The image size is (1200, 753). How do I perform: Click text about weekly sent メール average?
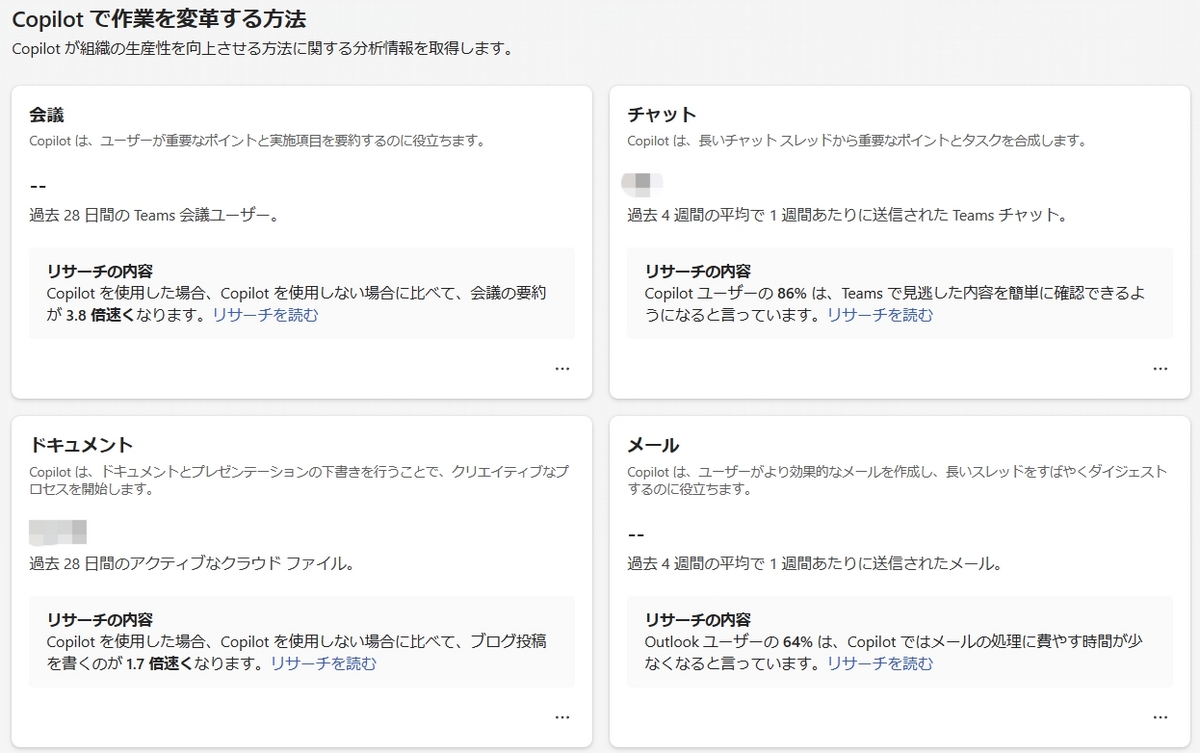(x=815, y=564)
